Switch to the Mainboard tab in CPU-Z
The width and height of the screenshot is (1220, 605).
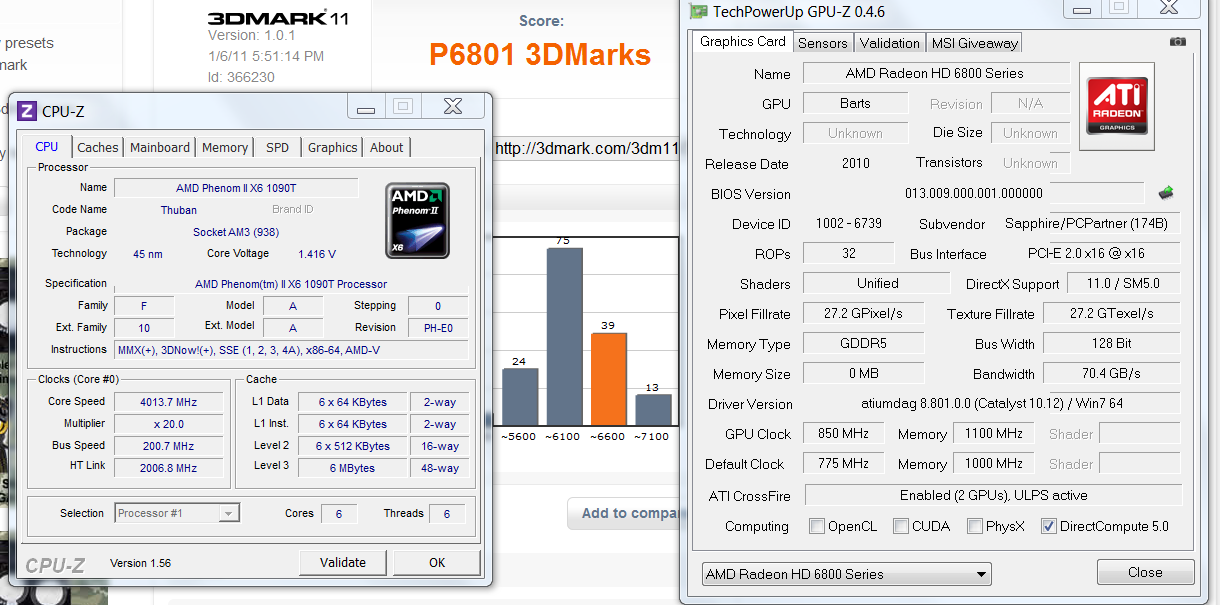(160, 147)
